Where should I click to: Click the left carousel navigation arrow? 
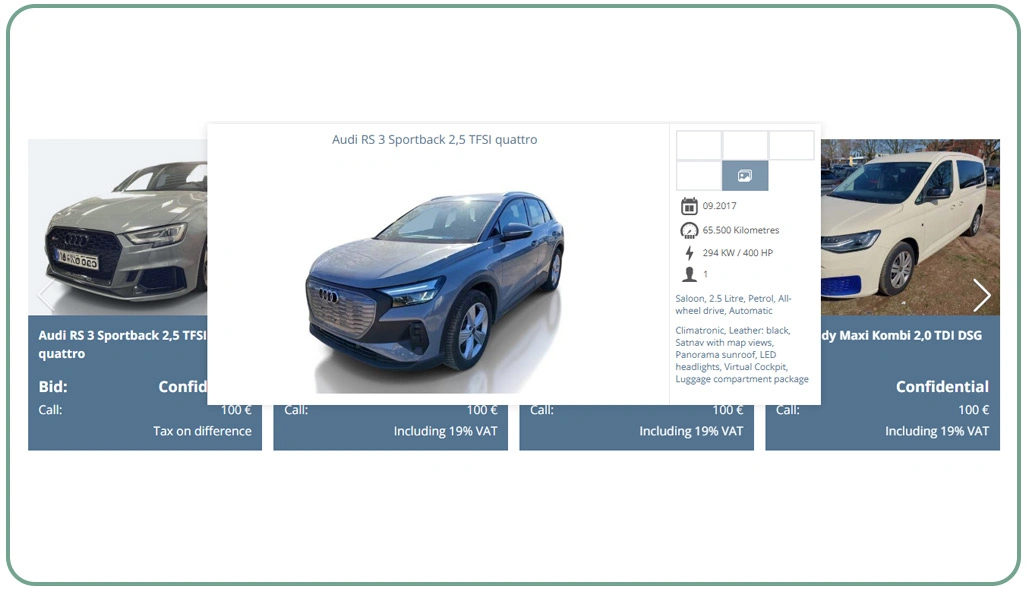[44, 296]
